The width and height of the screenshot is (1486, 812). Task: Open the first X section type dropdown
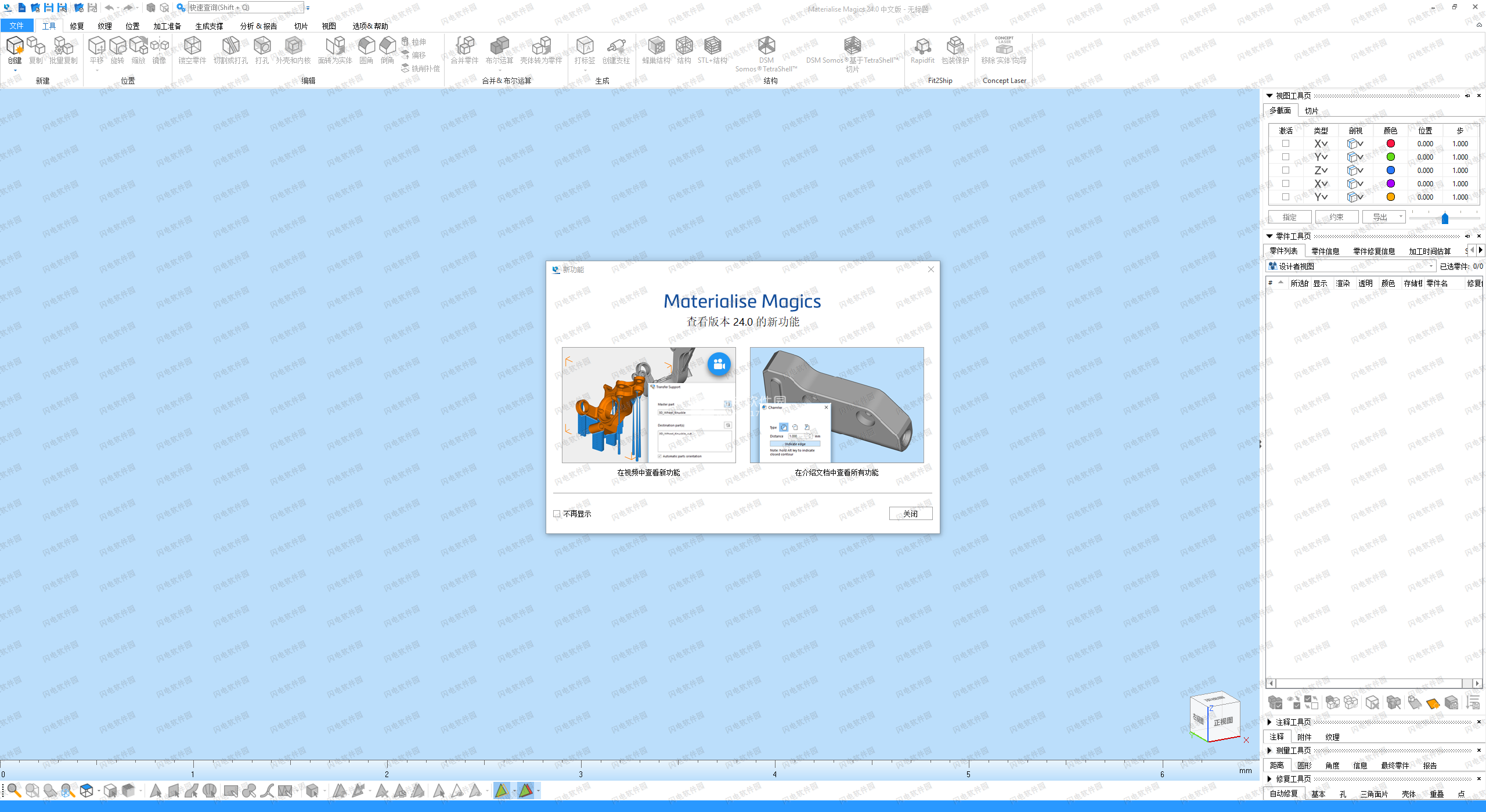pyautogui.click(x=1321, y=143)
